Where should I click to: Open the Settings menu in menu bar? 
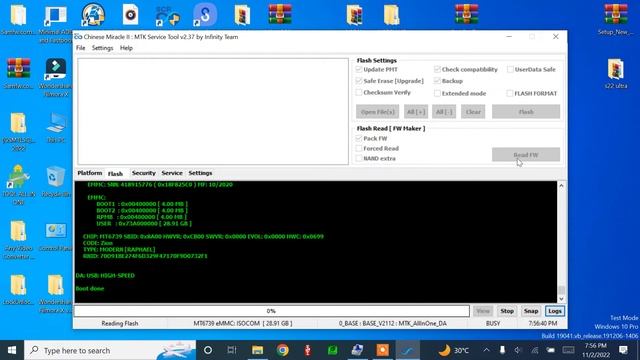102,48
